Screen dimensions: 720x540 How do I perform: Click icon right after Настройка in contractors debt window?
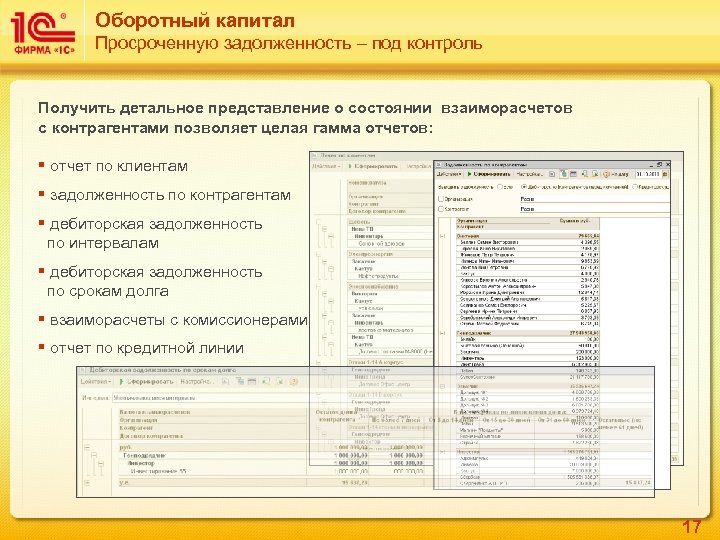tap(552, 174)
